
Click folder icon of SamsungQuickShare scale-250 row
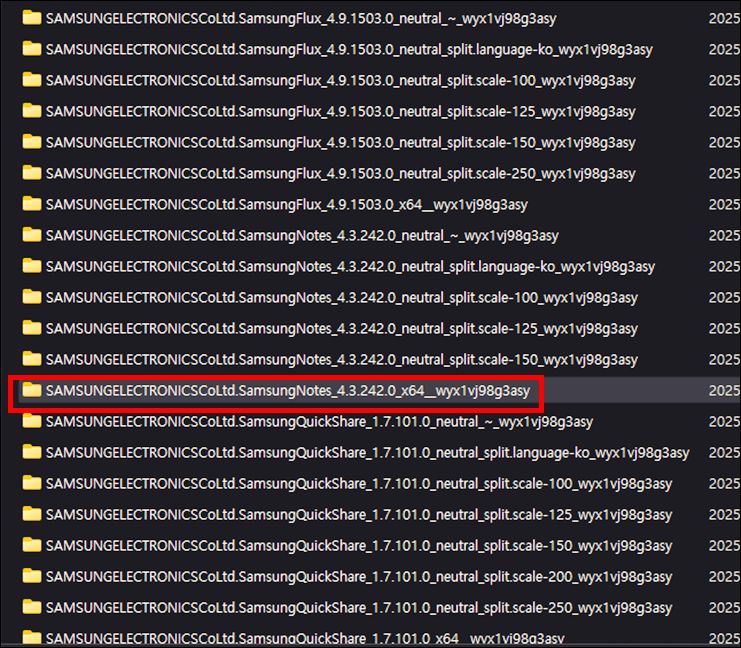pos(32,607)
